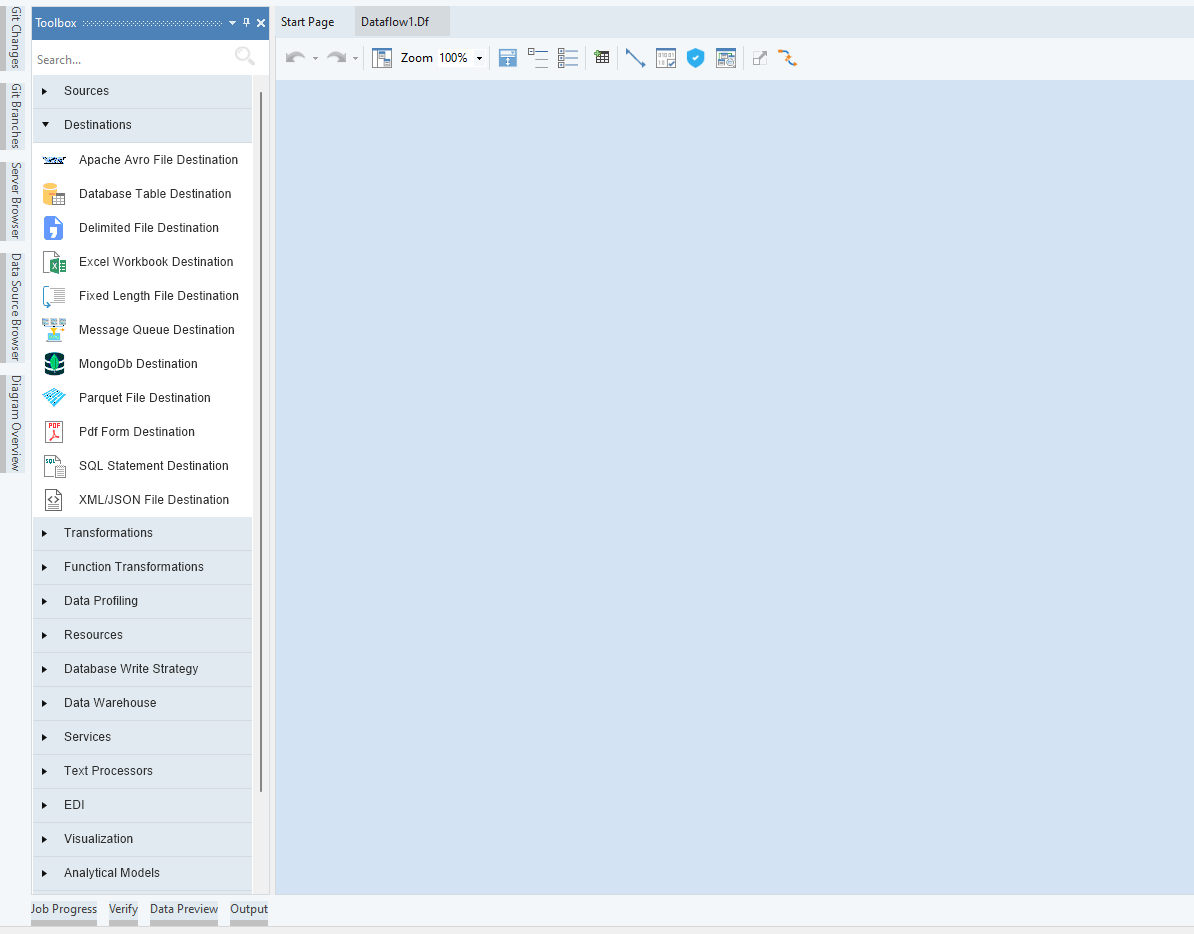Click the diagonal blue line toolbar icon
1194x934 pixels.
point(635,58)
